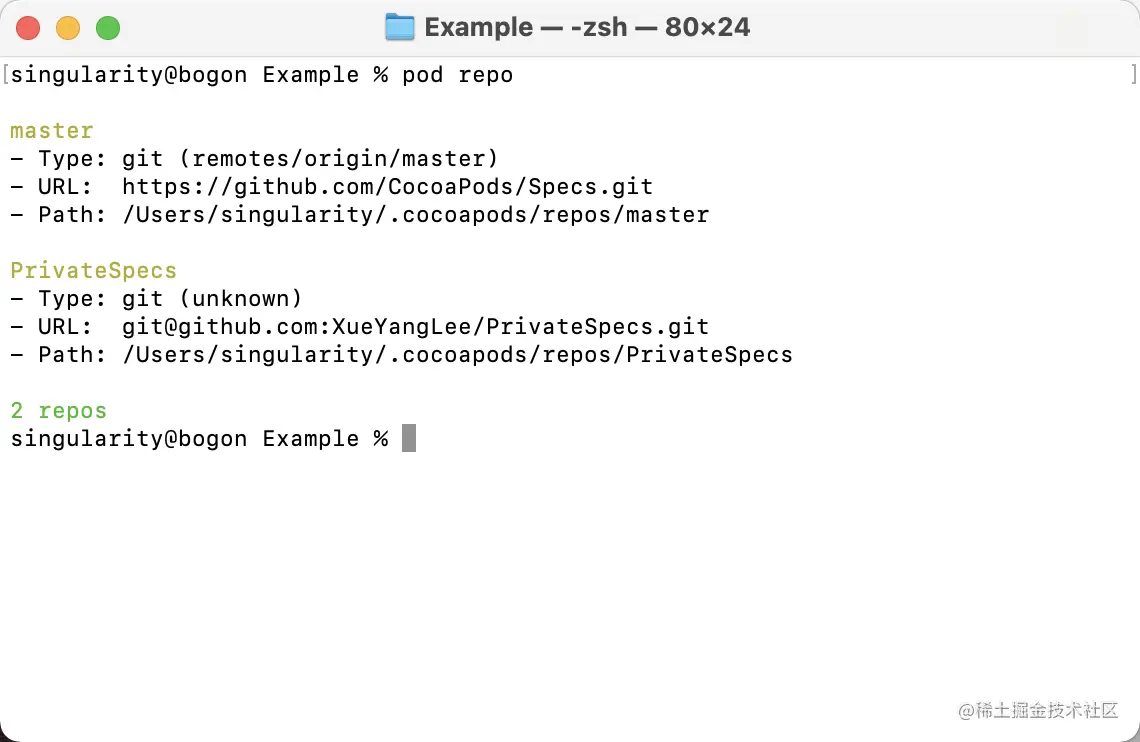Select the master repo heading
Screen dimensions: 1140x742
[x=51, y=130]
